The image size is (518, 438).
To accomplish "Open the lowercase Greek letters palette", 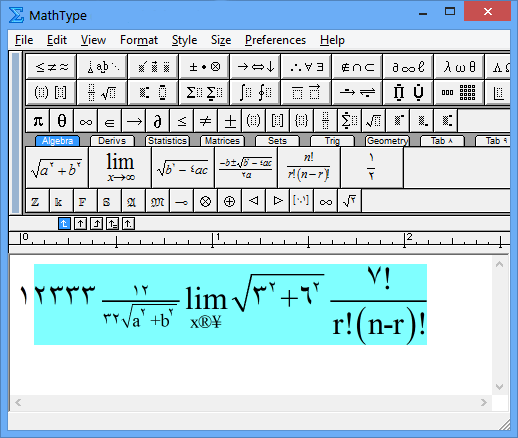I will [x=459, y=67].
